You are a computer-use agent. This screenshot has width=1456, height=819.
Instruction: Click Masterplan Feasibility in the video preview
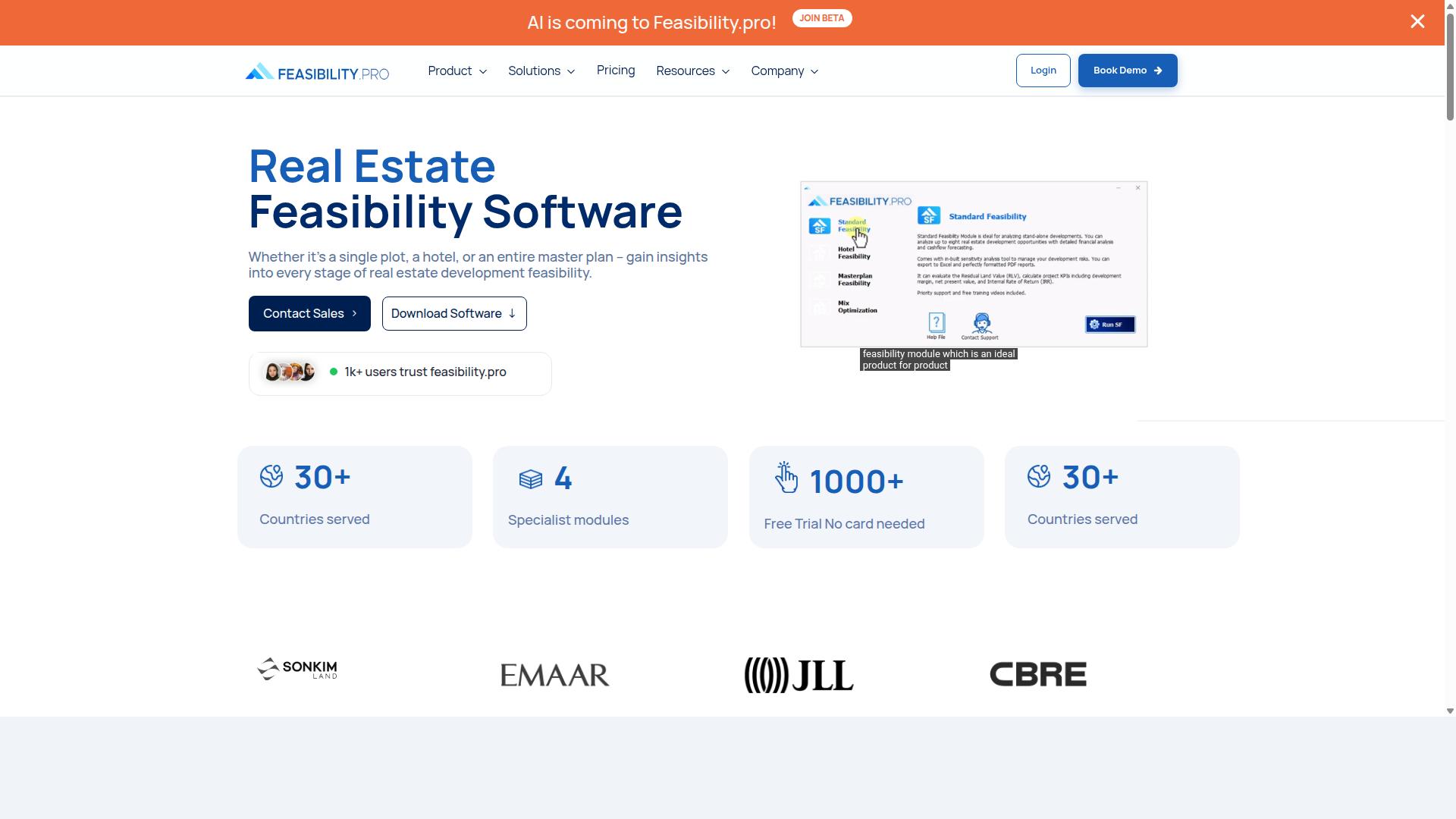[x=855, y=280]
